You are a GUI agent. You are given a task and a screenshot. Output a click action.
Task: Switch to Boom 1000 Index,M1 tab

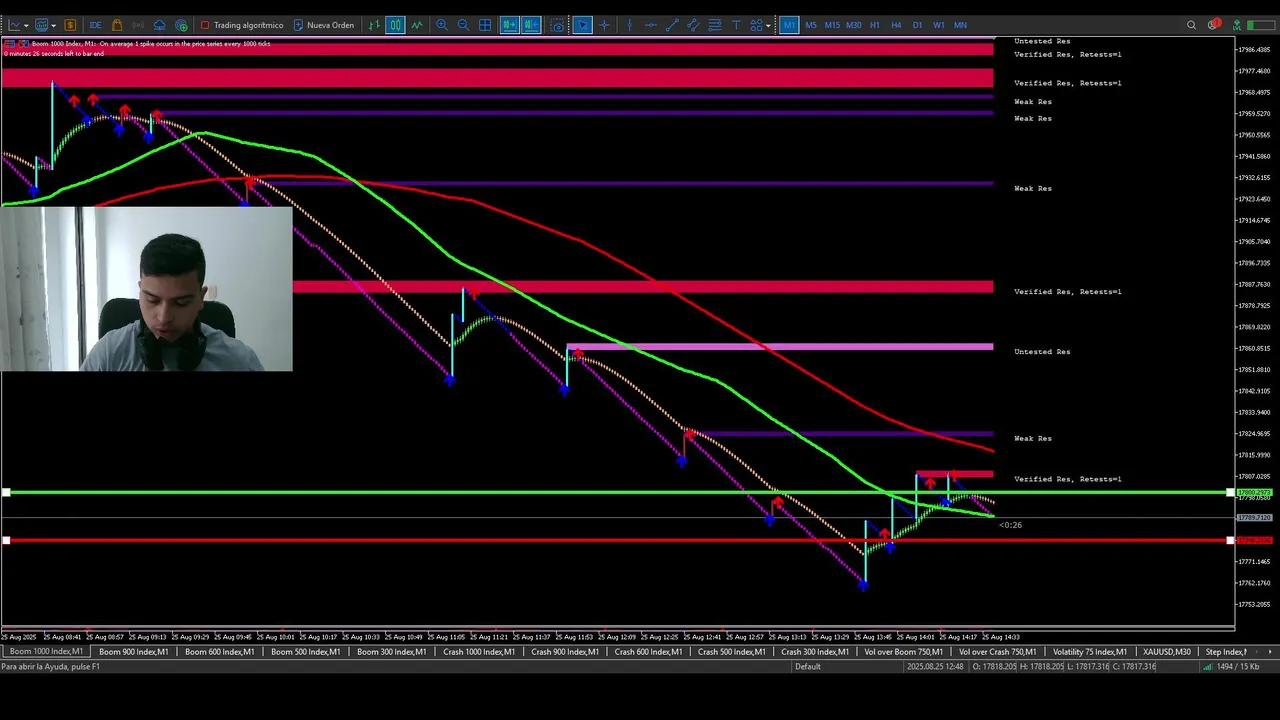(x=46, y=652)
